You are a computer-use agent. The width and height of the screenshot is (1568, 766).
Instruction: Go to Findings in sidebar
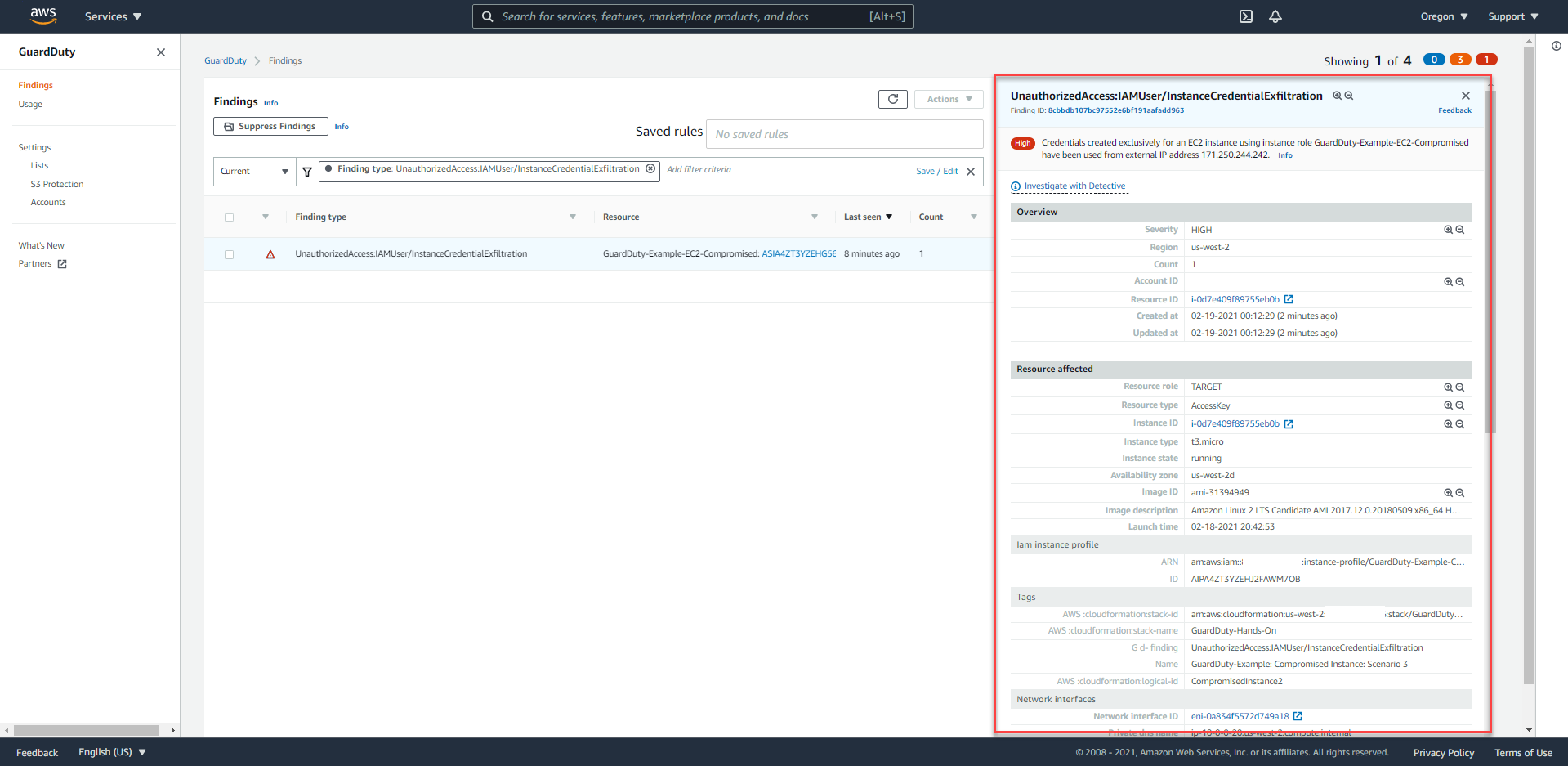[x=36, y=85]
